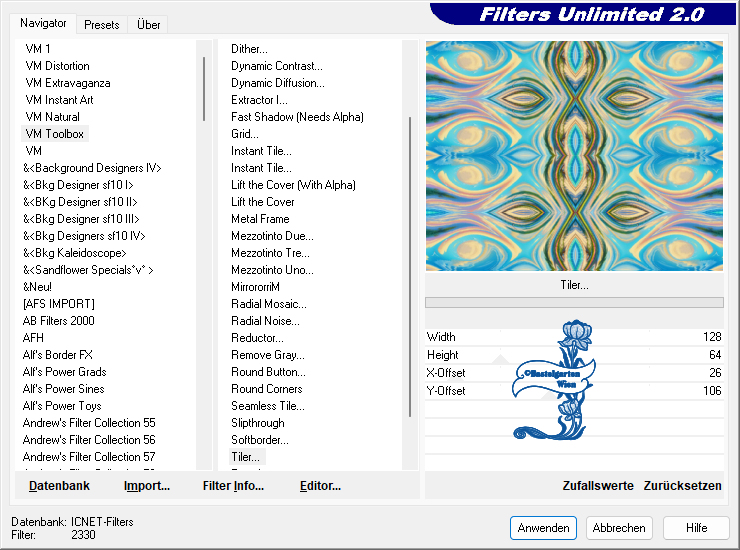The image size is (740, 550).
Task: Reset values with Zurücksetzen
Action: (x=682, y=486)
